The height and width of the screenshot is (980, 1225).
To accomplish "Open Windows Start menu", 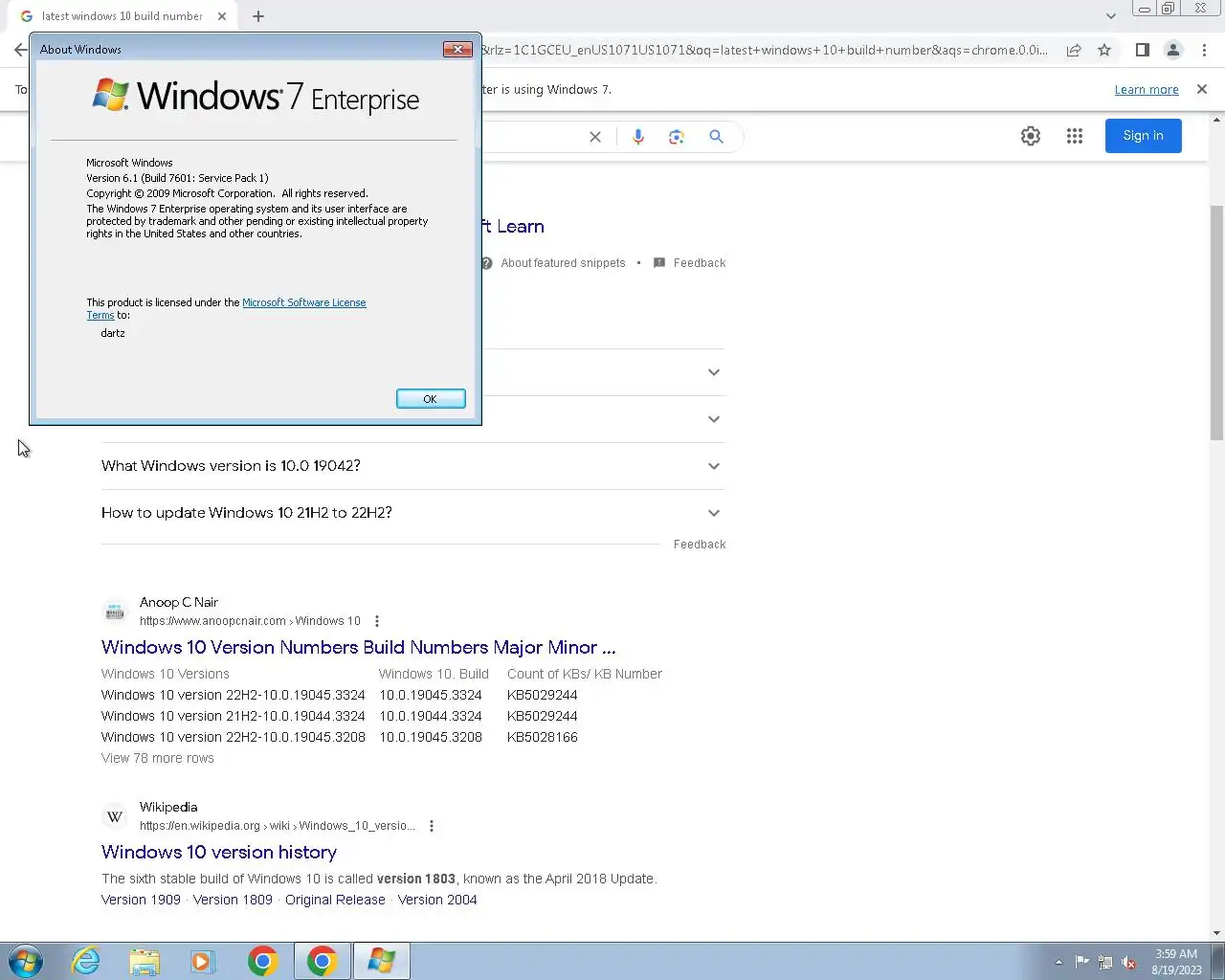I will click(26, 961).
